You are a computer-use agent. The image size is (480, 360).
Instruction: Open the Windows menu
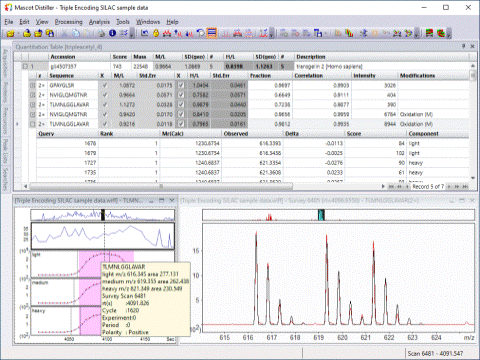(x=148, y=22)
